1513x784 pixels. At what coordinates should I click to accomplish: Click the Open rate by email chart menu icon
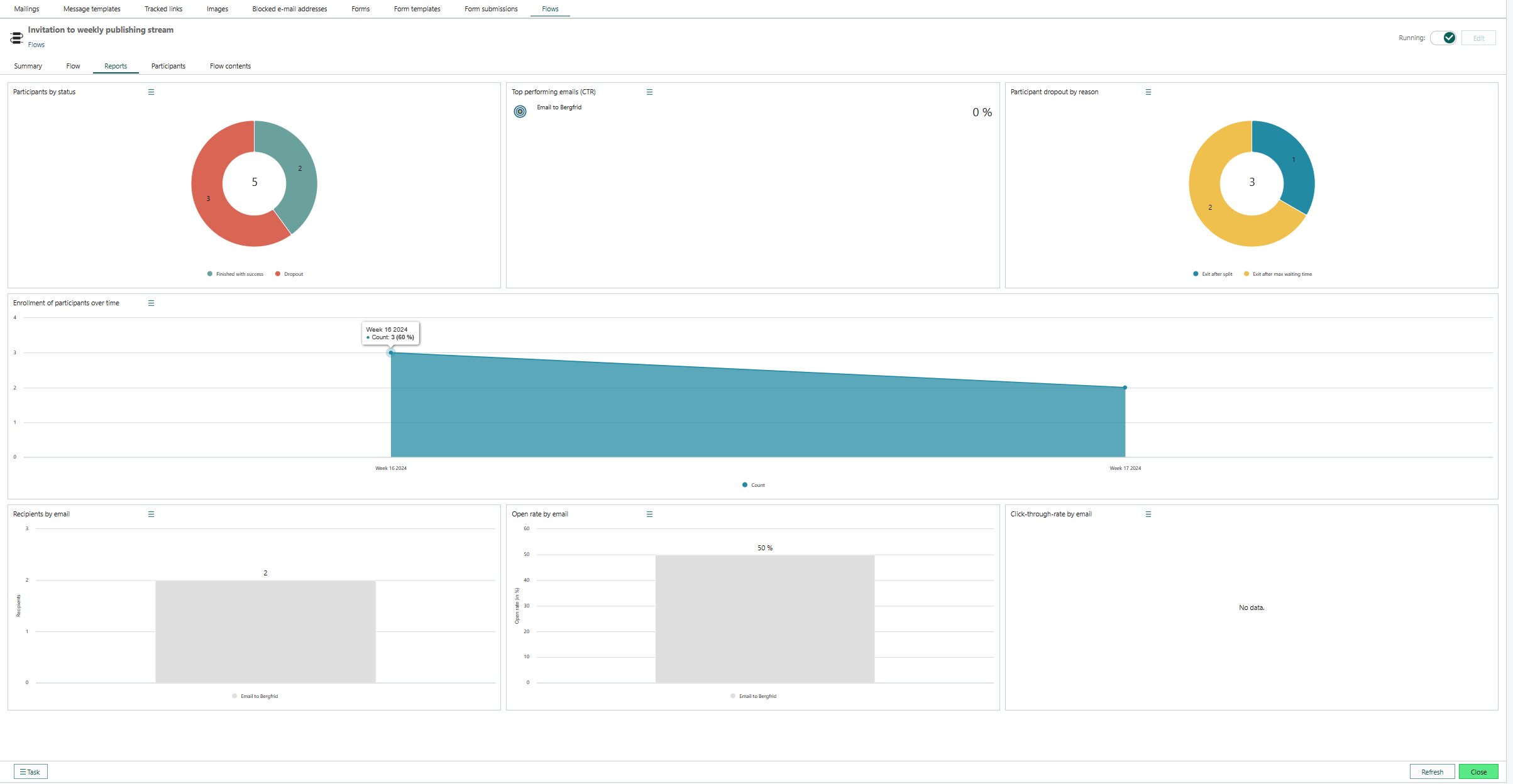coord(649,513)
